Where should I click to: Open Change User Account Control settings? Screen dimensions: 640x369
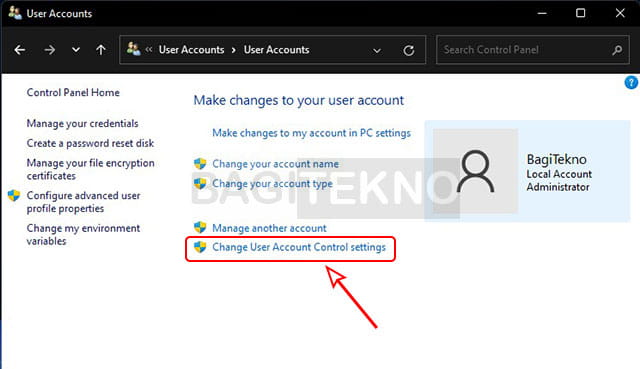[x=299, y=247]
